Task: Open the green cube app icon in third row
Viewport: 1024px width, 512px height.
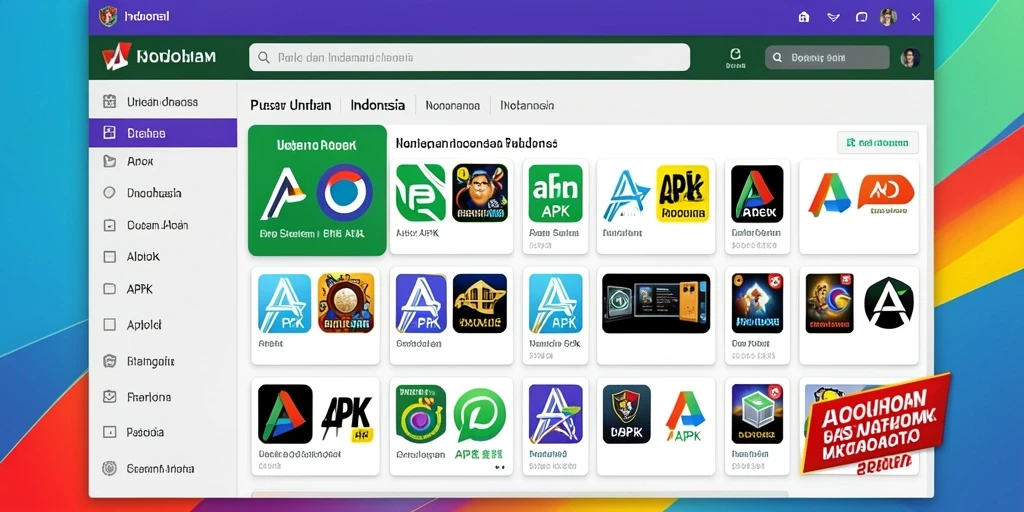Action: pyautogui.click(x=757, y=414)
